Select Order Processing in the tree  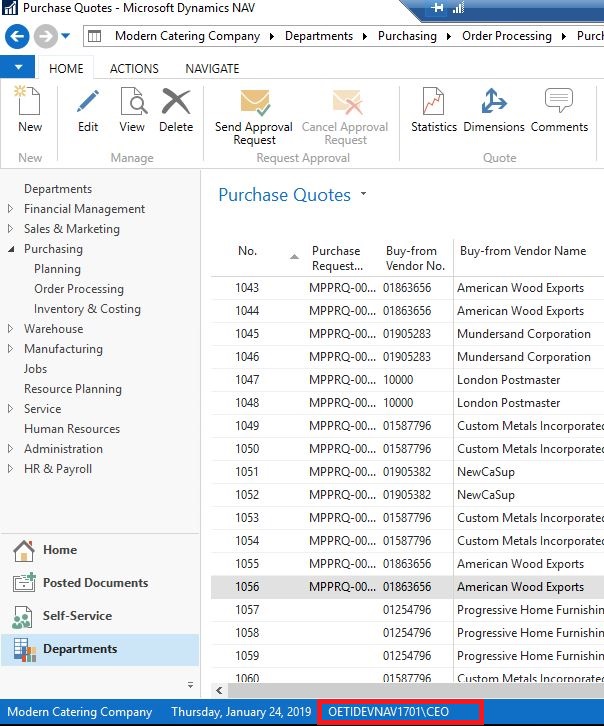tap(79, 289)
